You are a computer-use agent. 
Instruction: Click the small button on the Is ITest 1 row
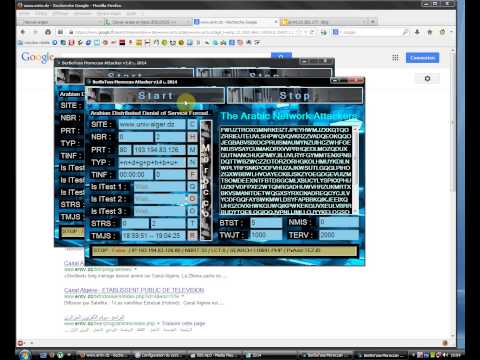click(x=192, y=187)
